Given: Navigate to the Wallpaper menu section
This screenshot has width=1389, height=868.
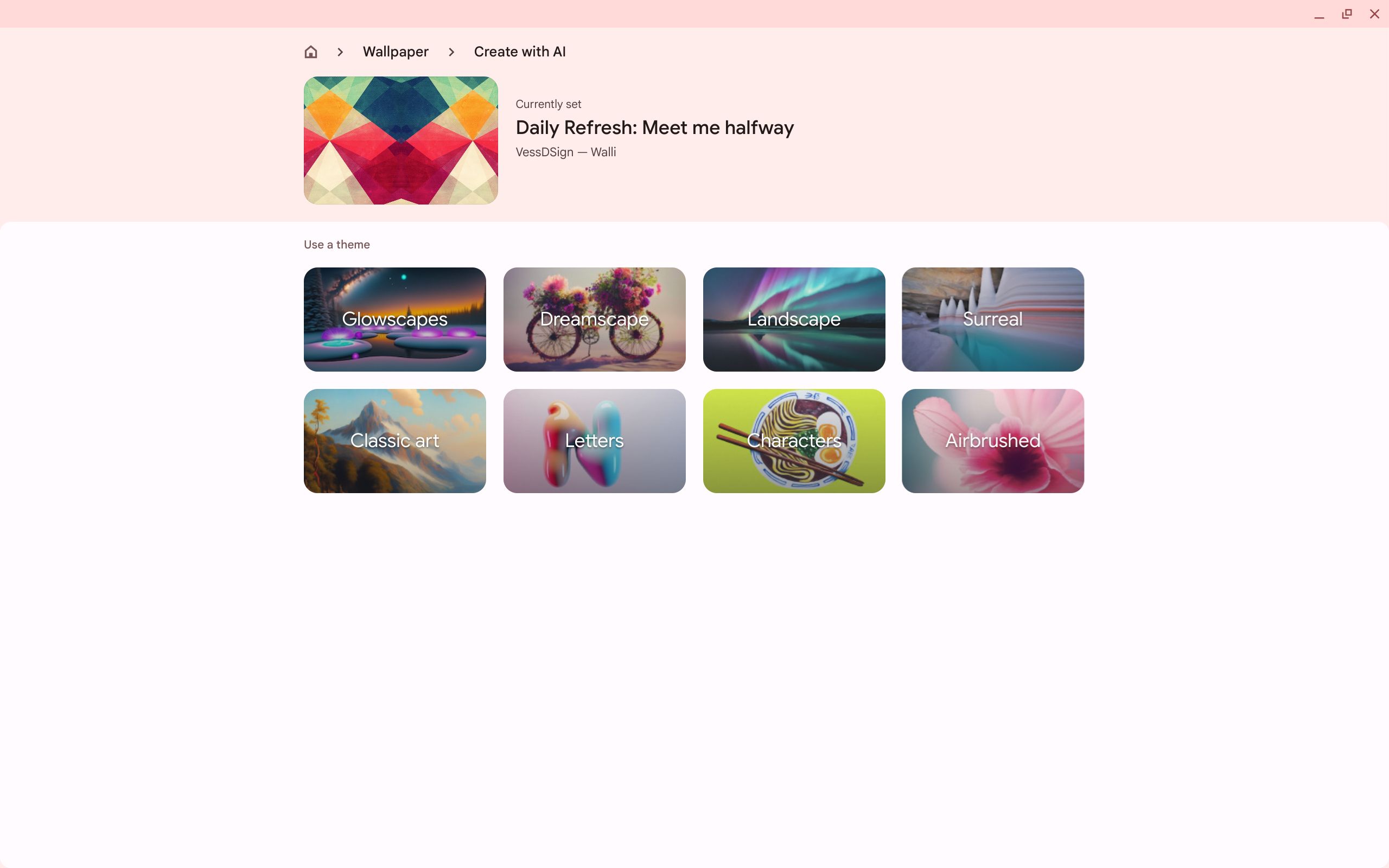Looking at the screenshot, I should click(x=395, y=51).
